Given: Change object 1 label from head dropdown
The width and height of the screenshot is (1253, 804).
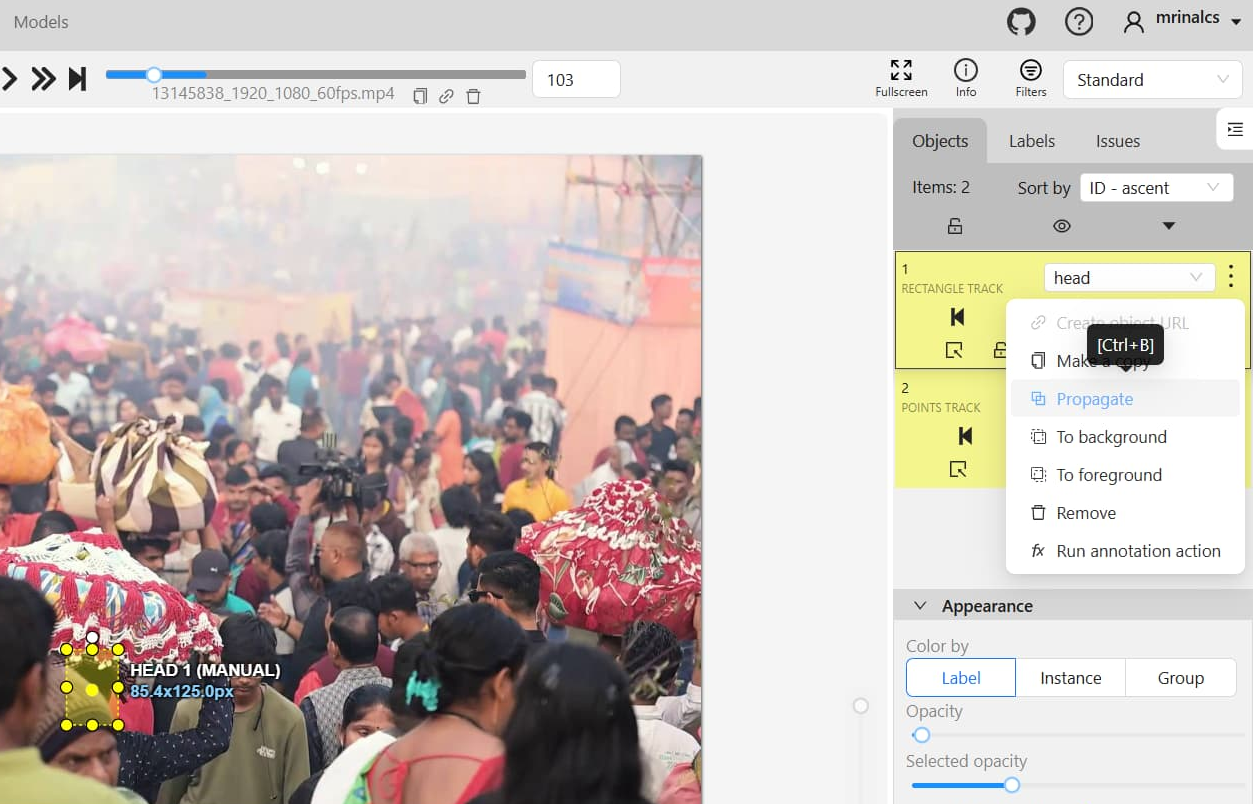Looking at the screenshot, I should [x=1128, y=278].
